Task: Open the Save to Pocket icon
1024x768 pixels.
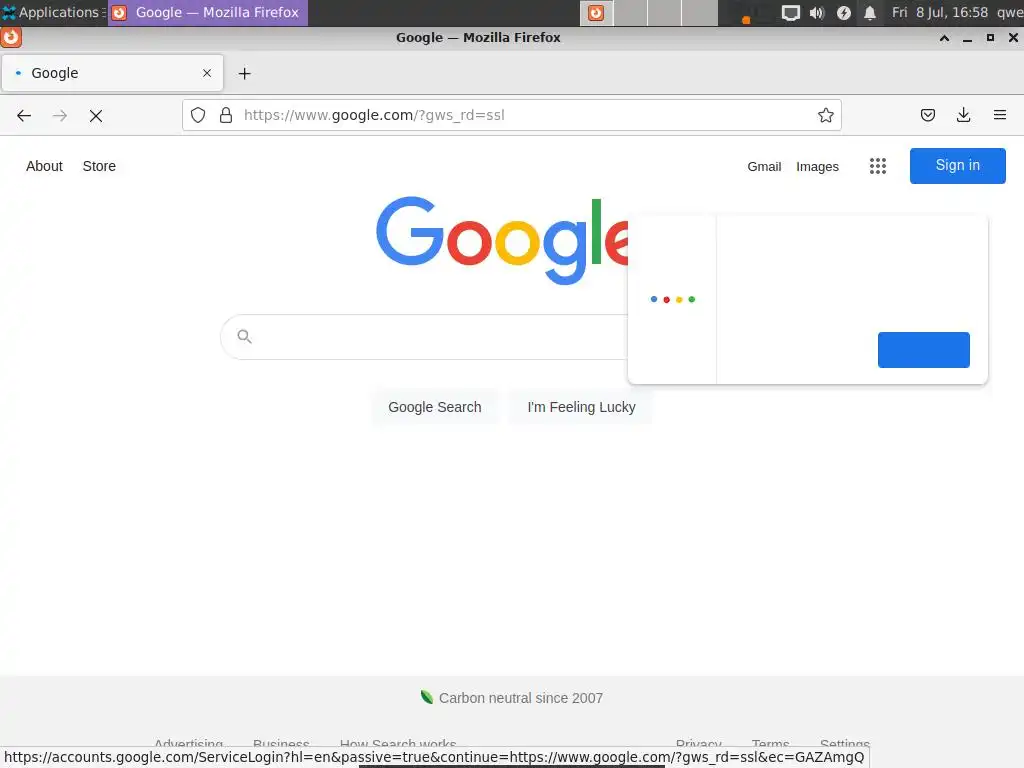Action: (x=927, y=116)
